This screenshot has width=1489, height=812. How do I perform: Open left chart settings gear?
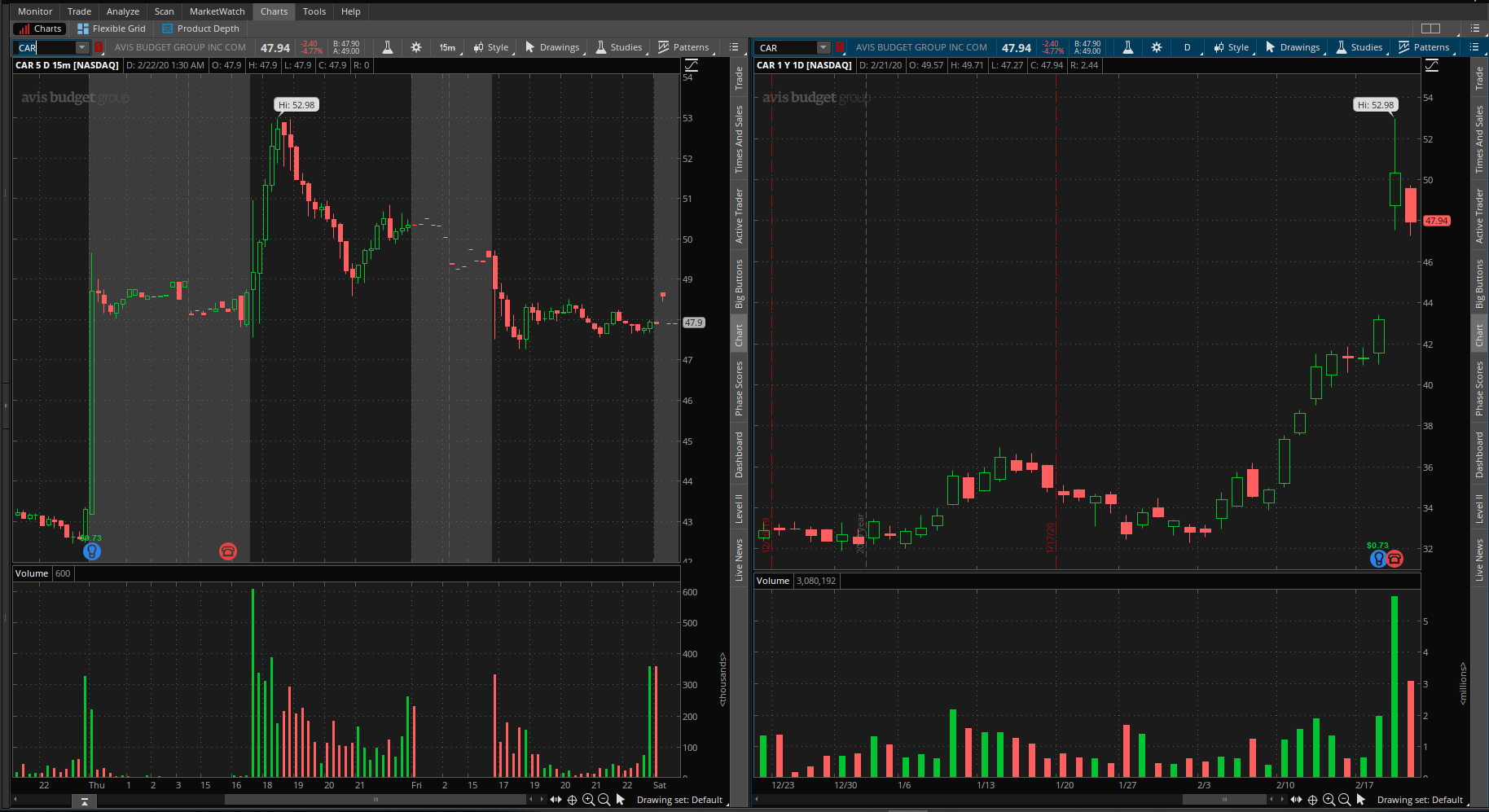click(416, 47)
